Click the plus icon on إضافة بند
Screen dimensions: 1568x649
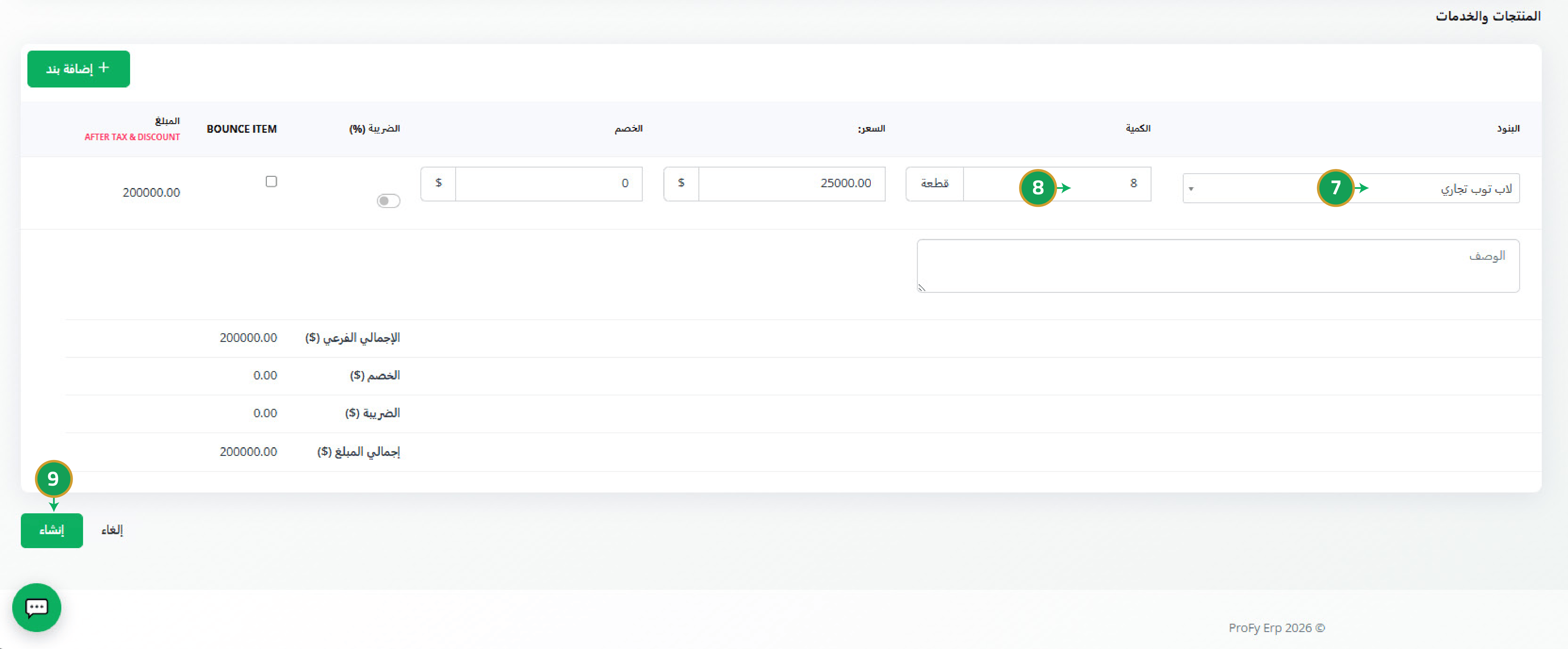point(104,68)
